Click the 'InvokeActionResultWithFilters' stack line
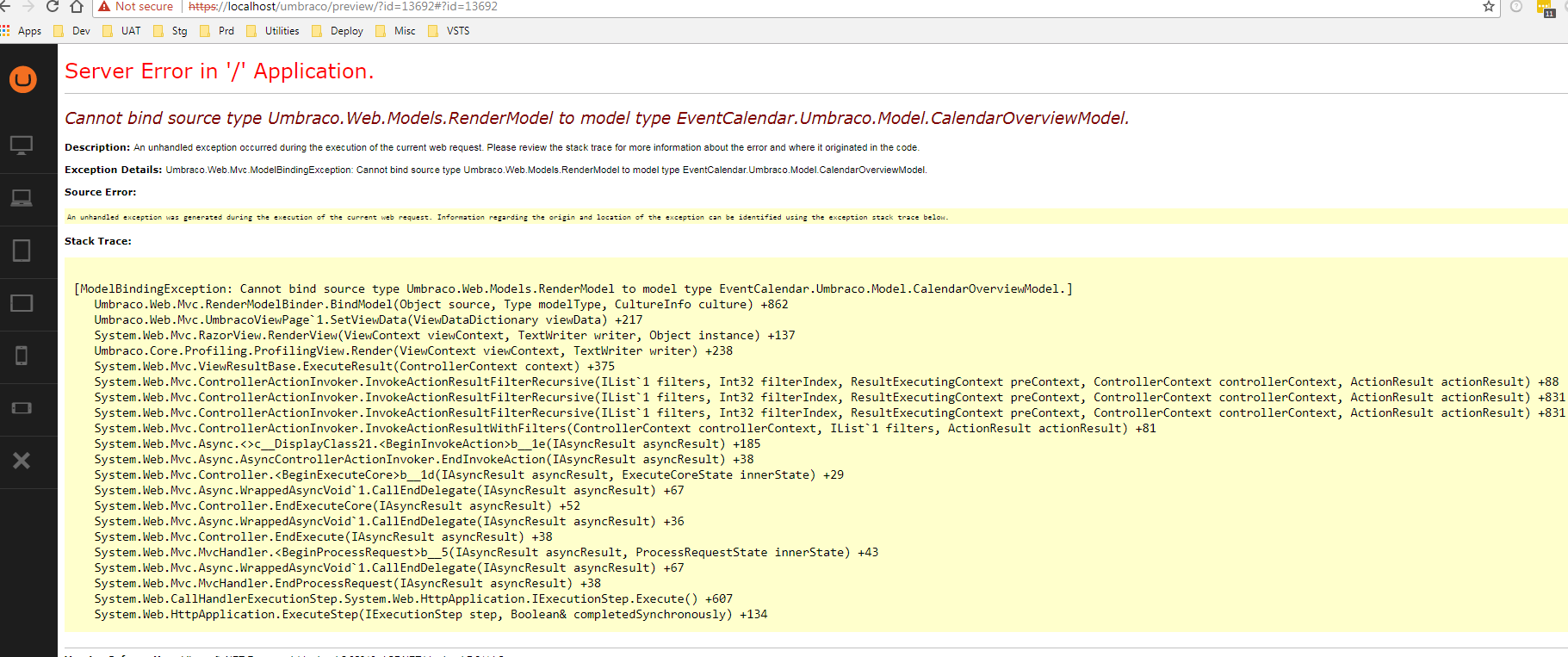 [x=625, y=429]
